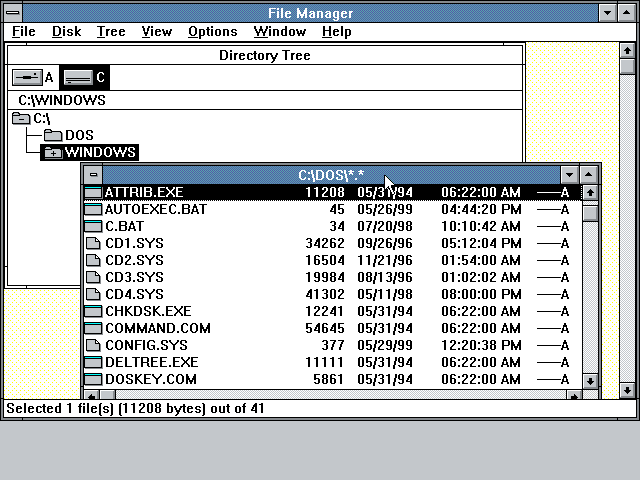Click the COMMAND.COM program icon
Image resolution: width=640 pixels, height=480 pixels.
tap(93, 328)
